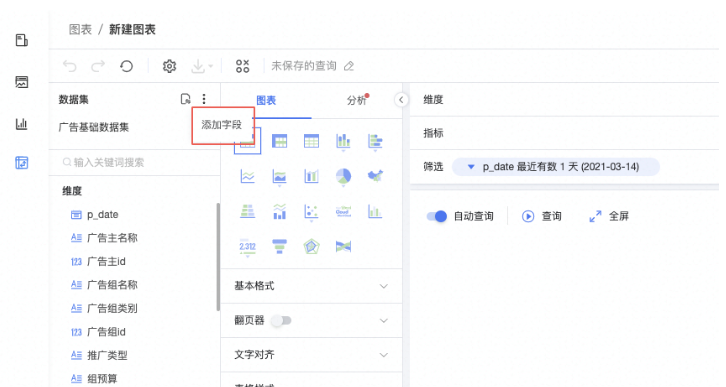Image resolution: width=726 pixels, height=387 pixels.
Task: Open the highlighted query icon in left sidebar
Action: point(22,162)
